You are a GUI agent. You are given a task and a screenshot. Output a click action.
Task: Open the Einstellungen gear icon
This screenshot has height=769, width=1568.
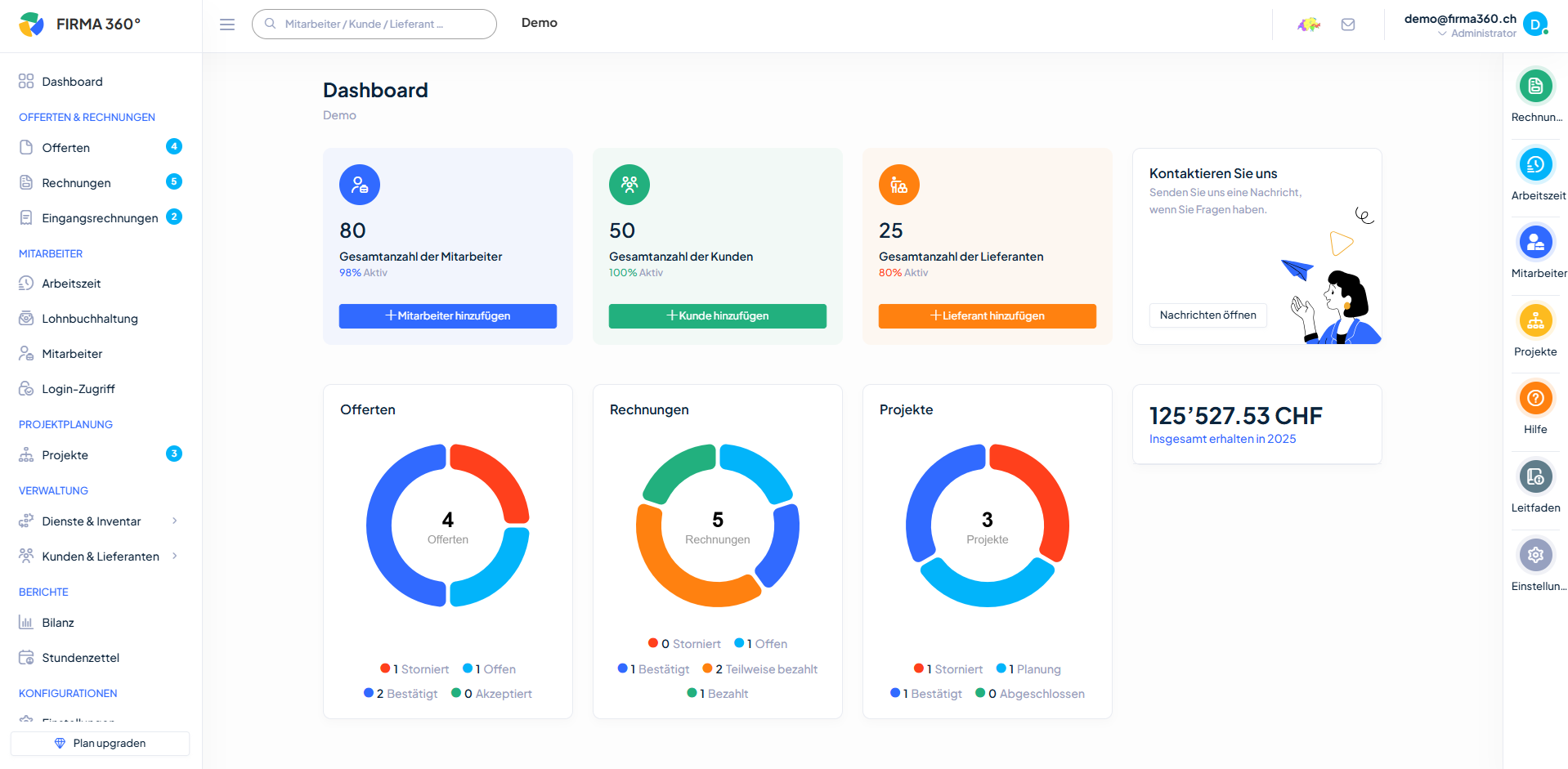[1535, 554]
